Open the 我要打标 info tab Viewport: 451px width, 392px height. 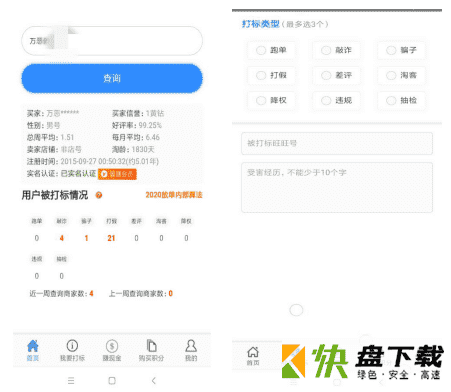pyautogui.click(x=72, y=350)
